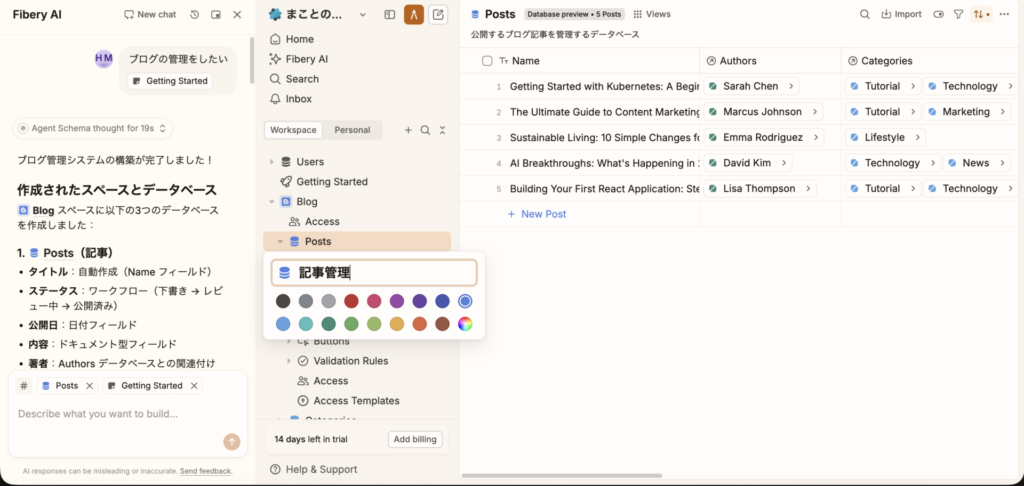Open Send feedback link
This screenshot has width=1024, height=486.
[x=205, y=471]
